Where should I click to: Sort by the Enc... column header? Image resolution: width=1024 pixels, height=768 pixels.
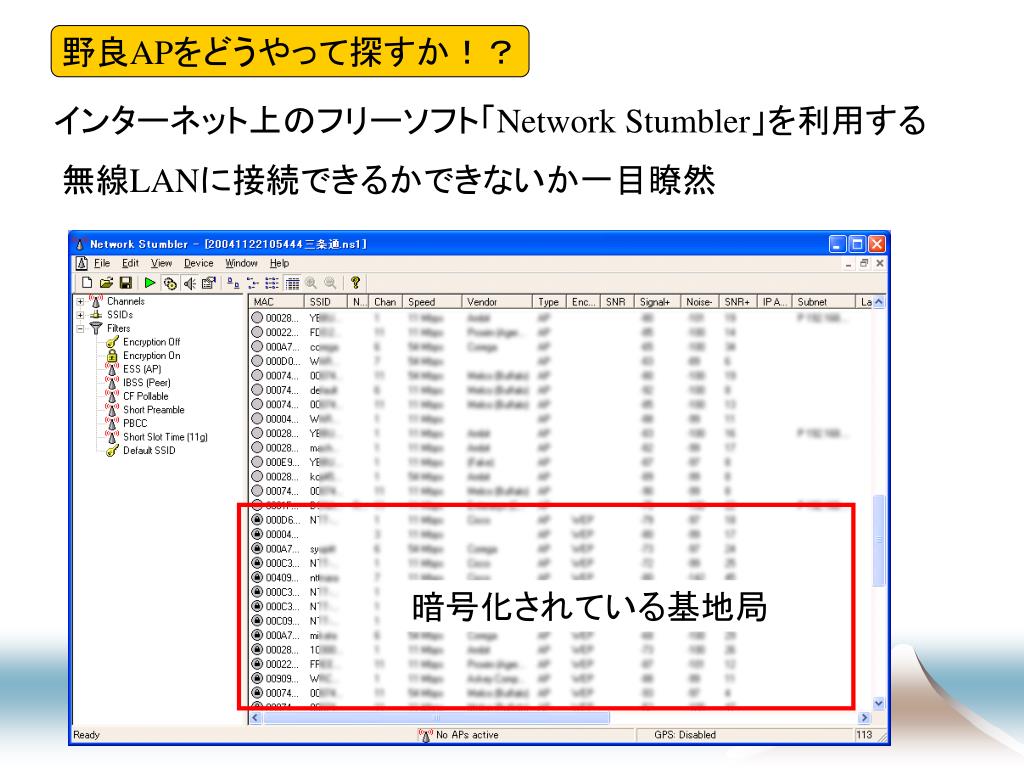coord(583,302)
